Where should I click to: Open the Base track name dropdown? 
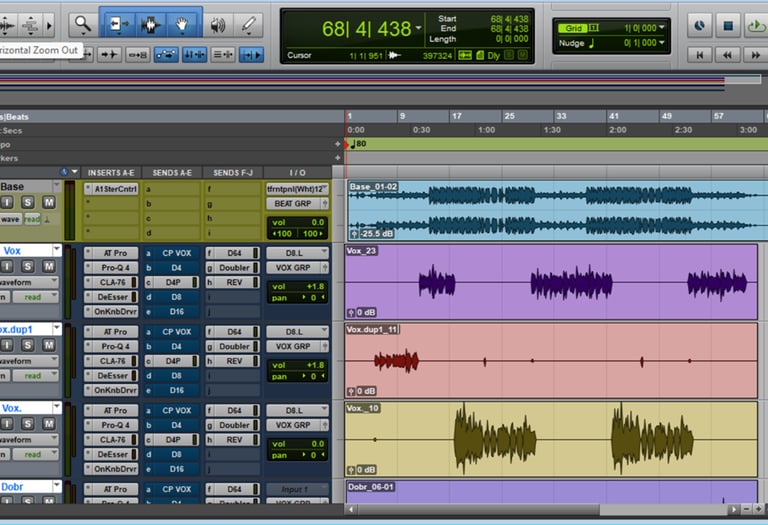point(56,186)
